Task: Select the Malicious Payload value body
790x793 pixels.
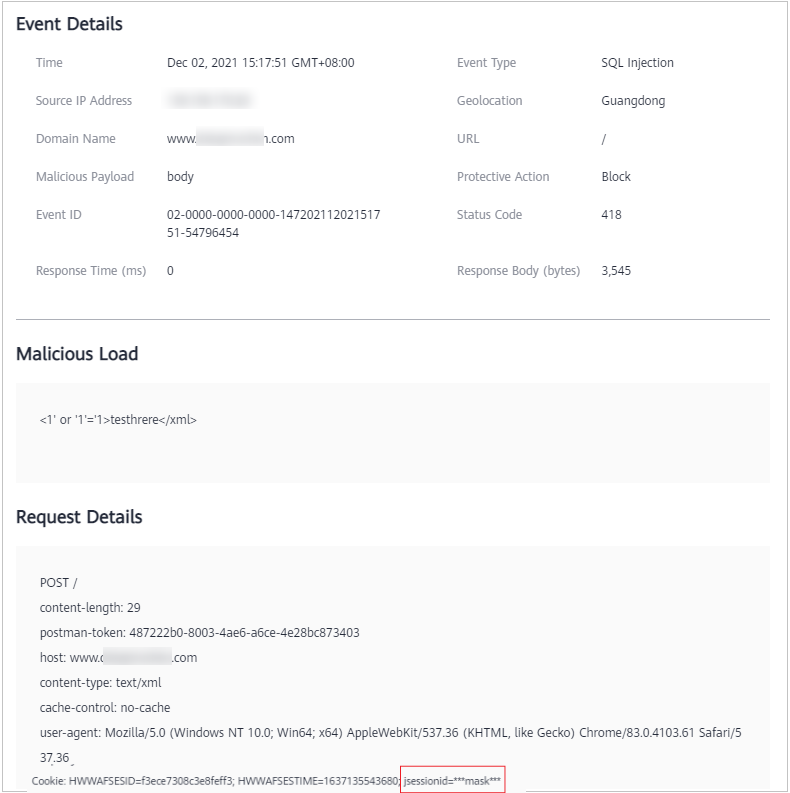Action: (180, 177)
